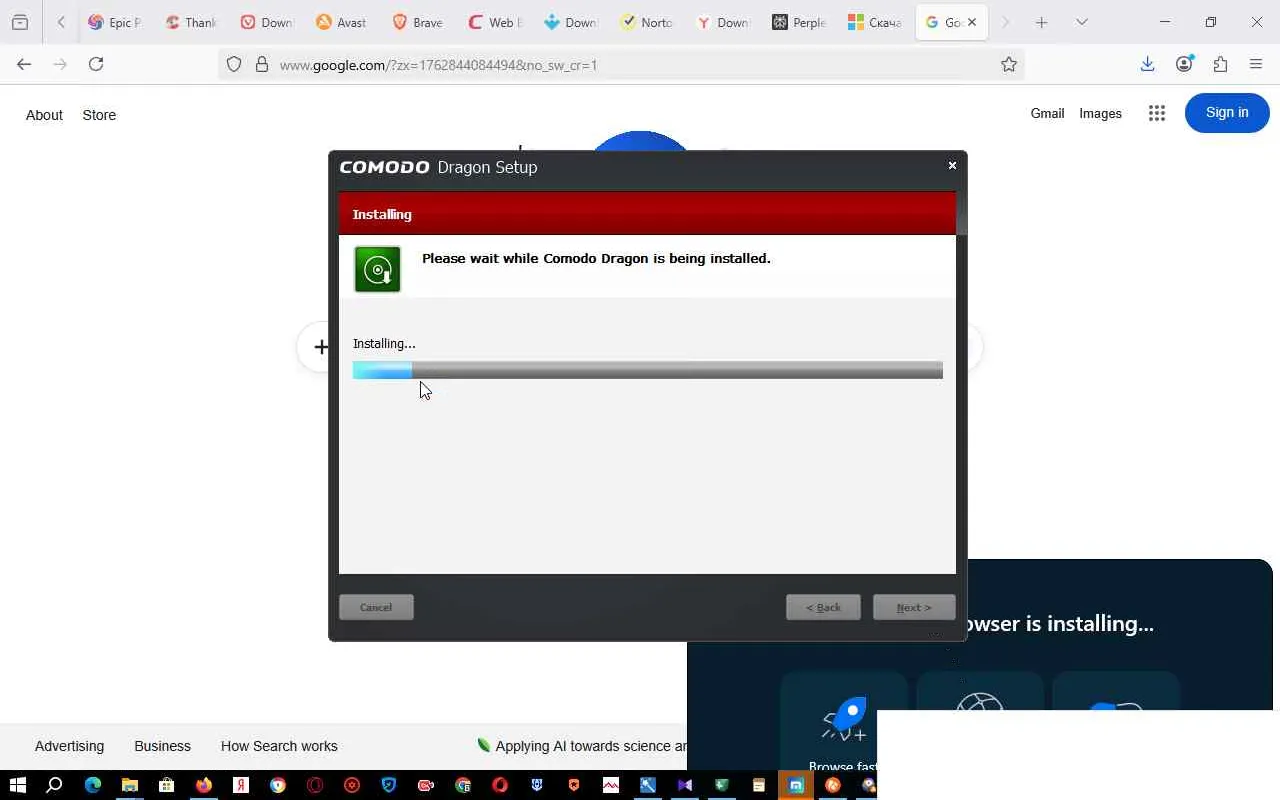The image size is (1280, 800).
Task: Click the installation progress bar
Action: 648,370
